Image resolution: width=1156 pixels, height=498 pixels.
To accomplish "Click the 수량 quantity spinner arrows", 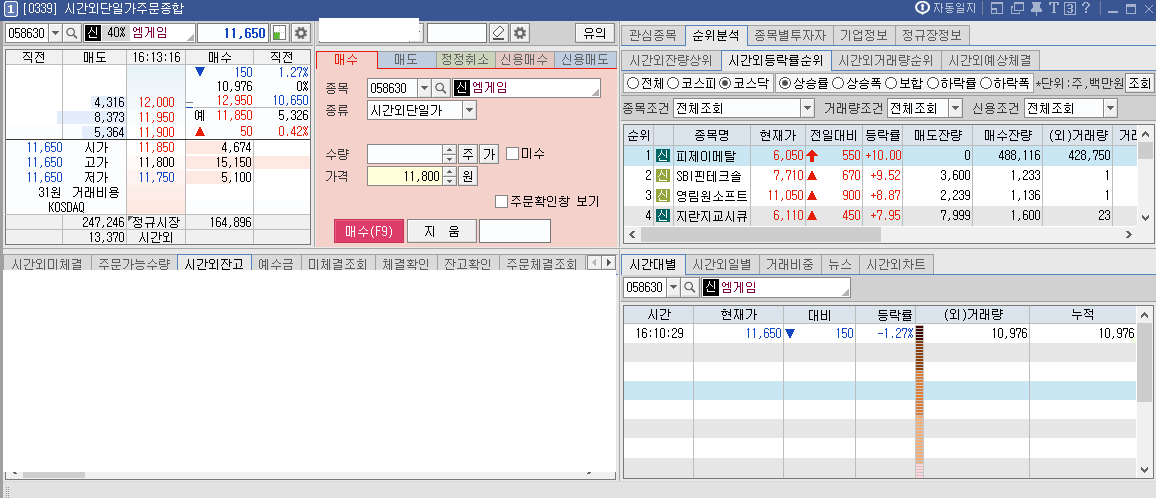I will (x=449, y=154).
